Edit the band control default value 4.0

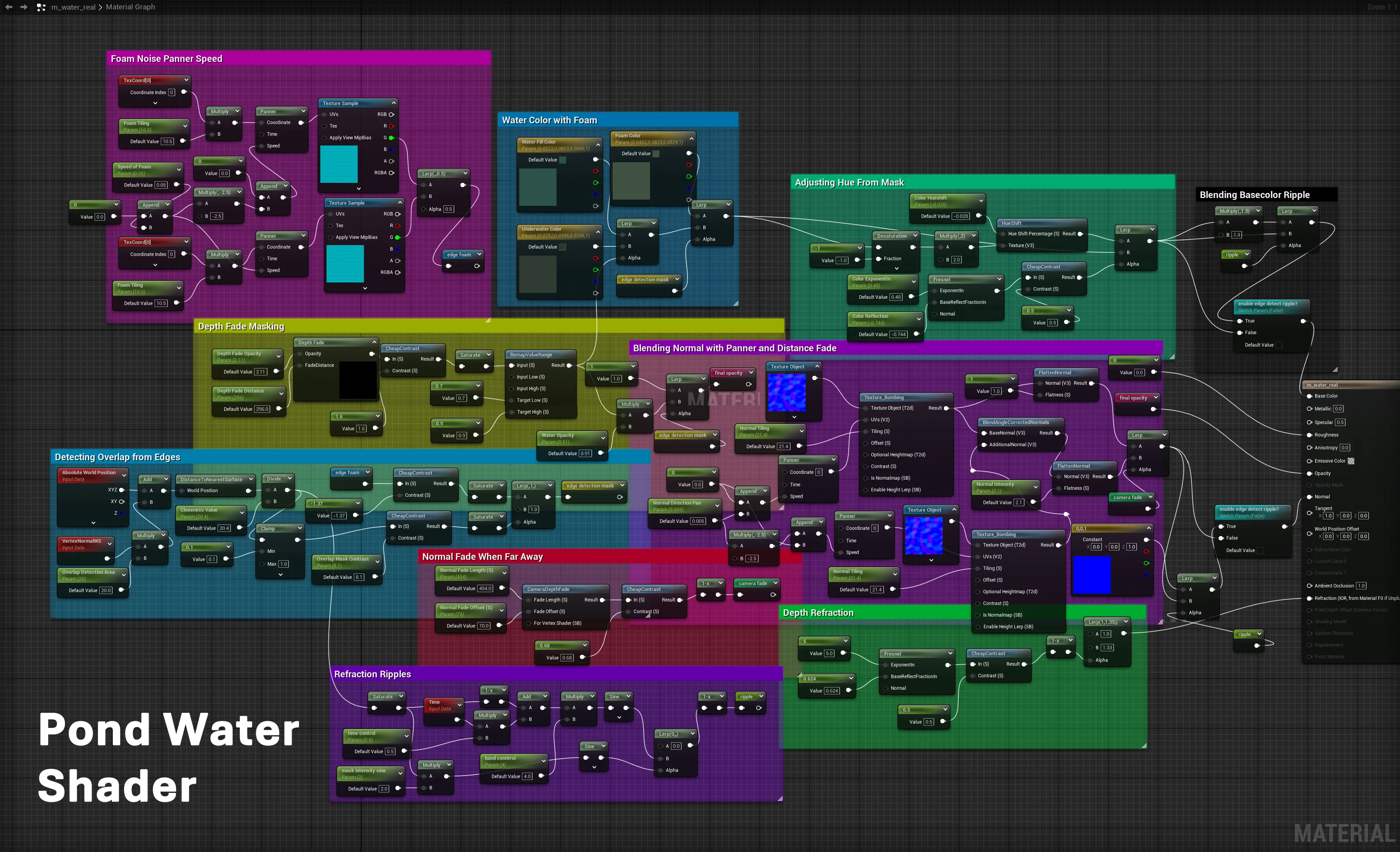point(527,776)
